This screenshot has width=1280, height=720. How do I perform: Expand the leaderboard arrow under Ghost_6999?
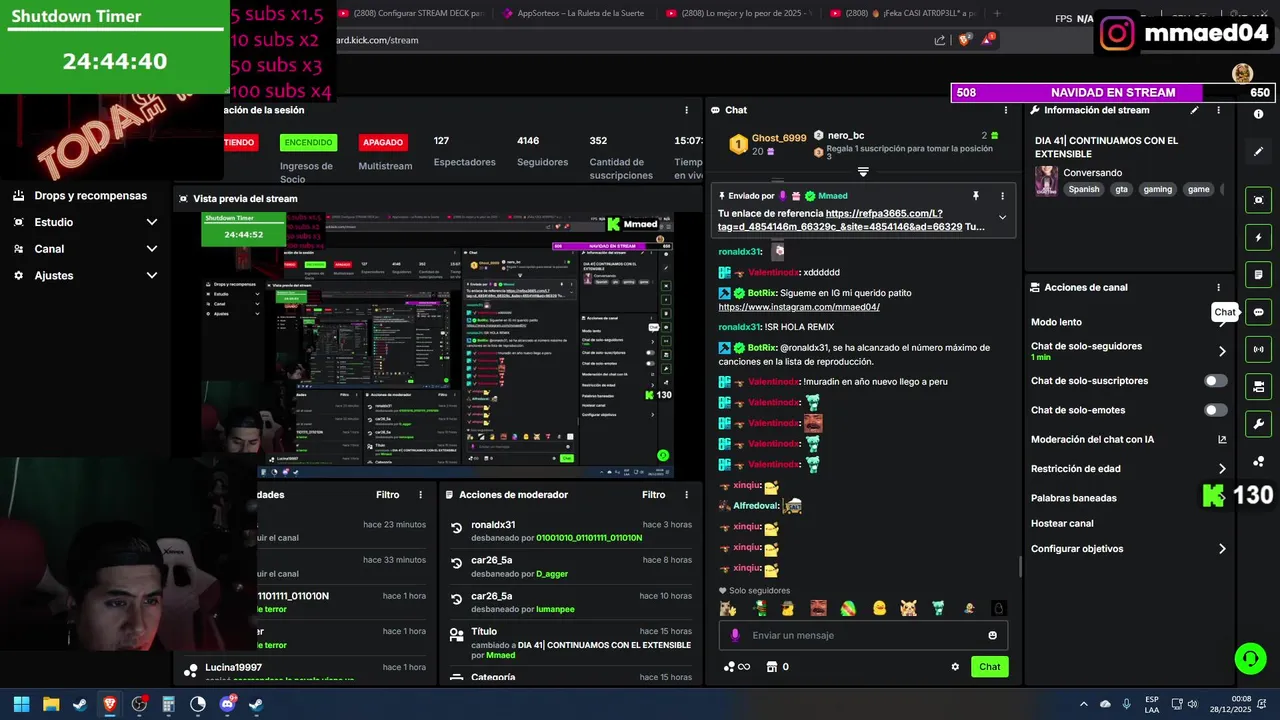863,172
